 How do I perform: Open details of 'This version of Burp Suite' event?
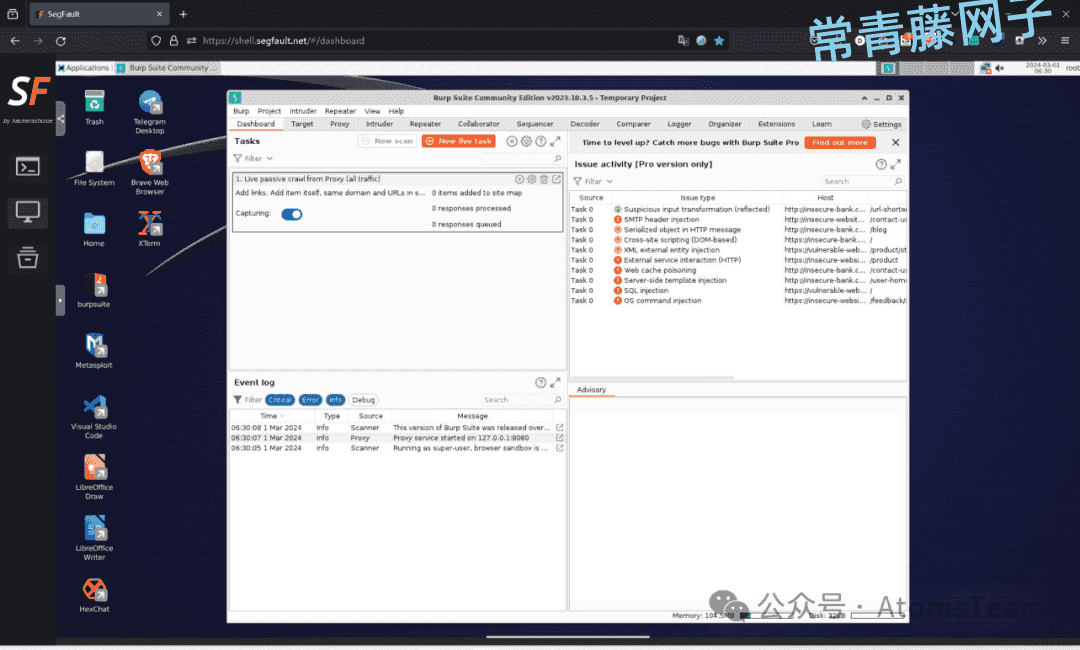tap(560, 428)
